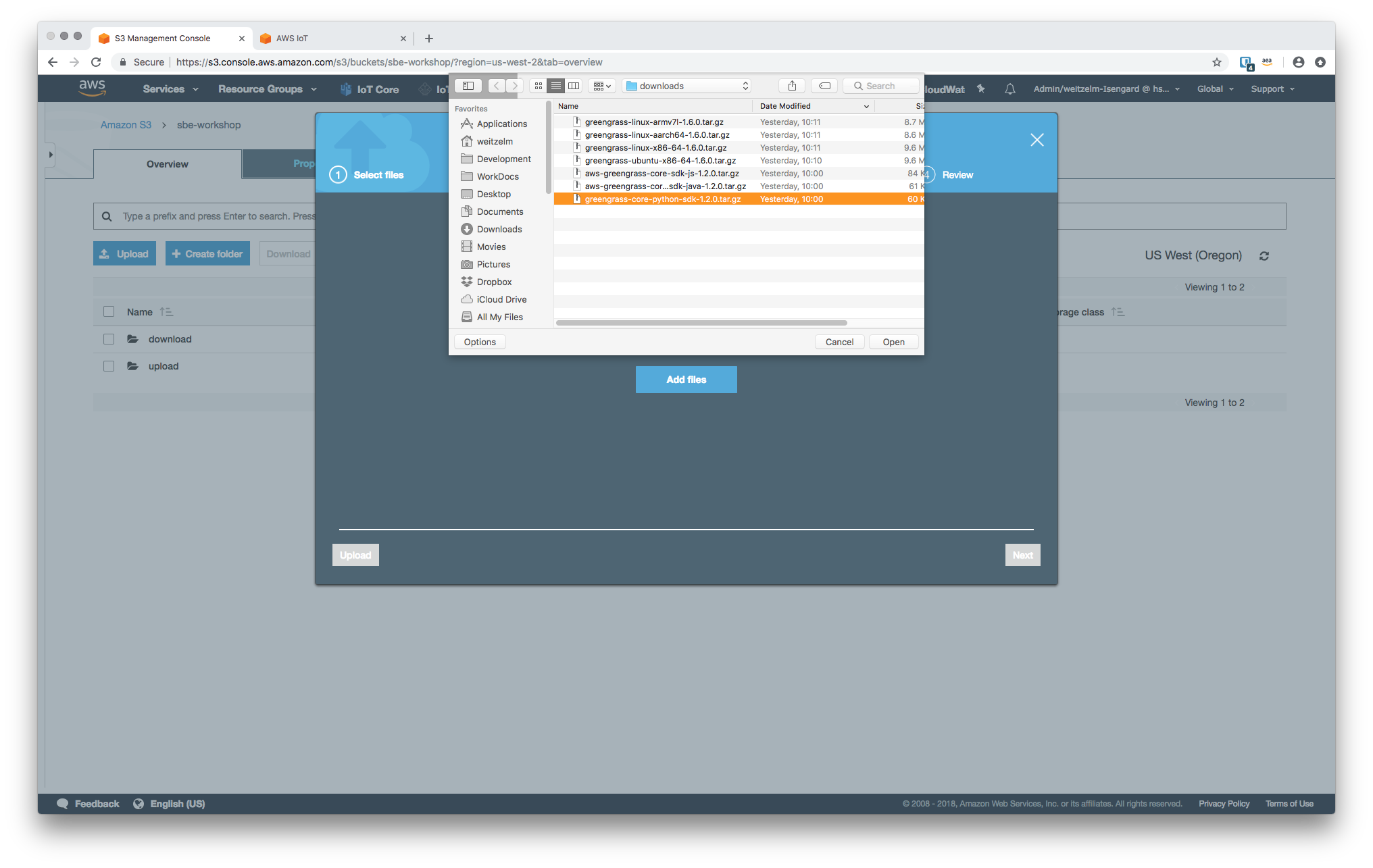
Task: Open IoT Core shortcut in AWS navbar
Action: pyautogui.click(x=370, y=89)
